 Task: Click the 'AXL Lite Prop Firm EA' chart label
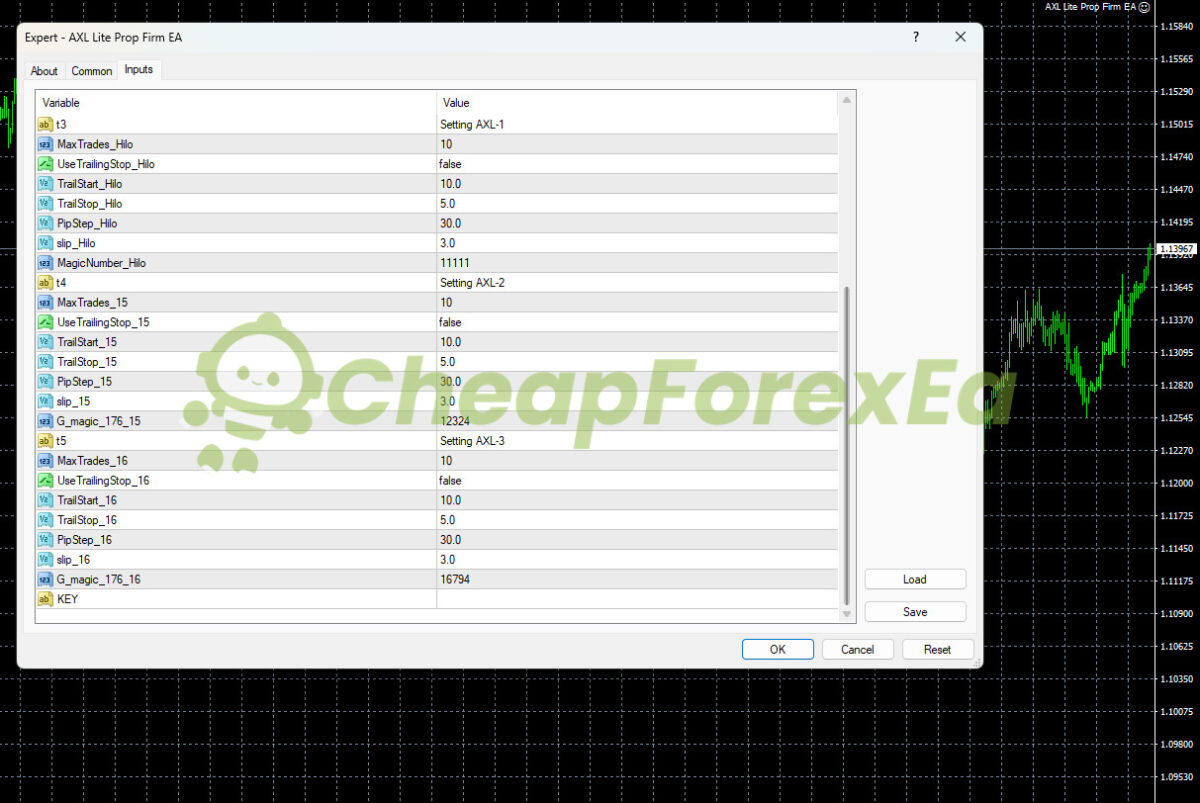1090,7
